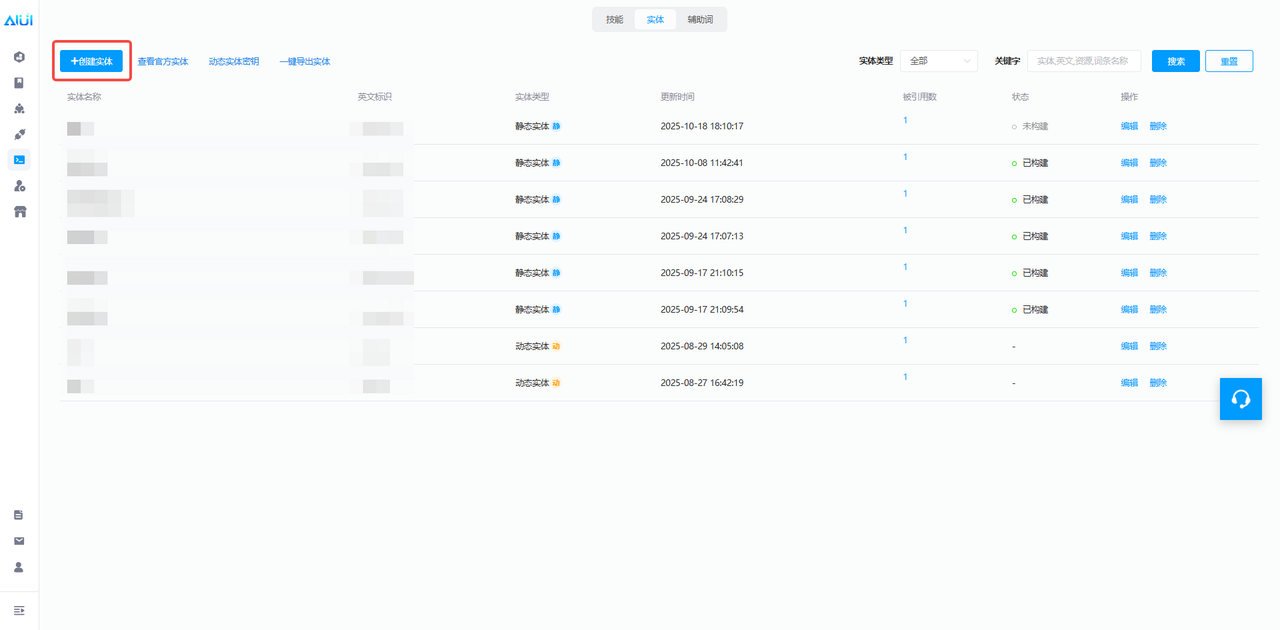The height and width of the screenshot is (630, 1280).
Task: Click the 静 badge in the 2025-09-24 17:08:29 row
Action: tap(556, 200)
